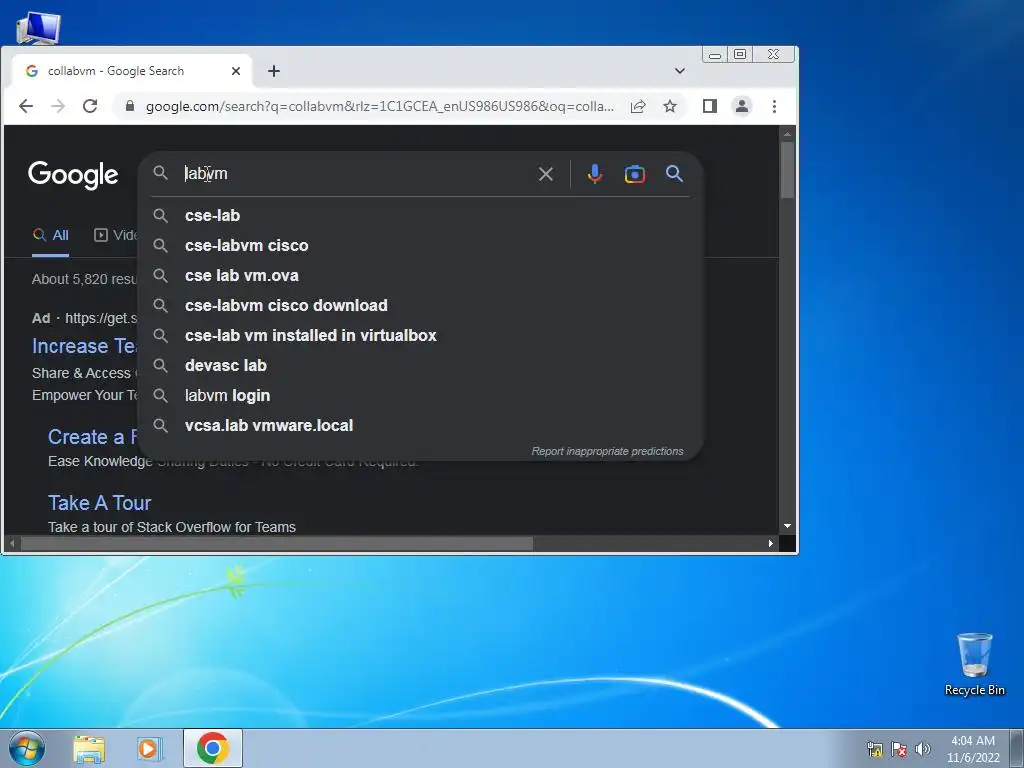Select the computer desktop icon
1024x768 pixels.
(x=38, y=27)
